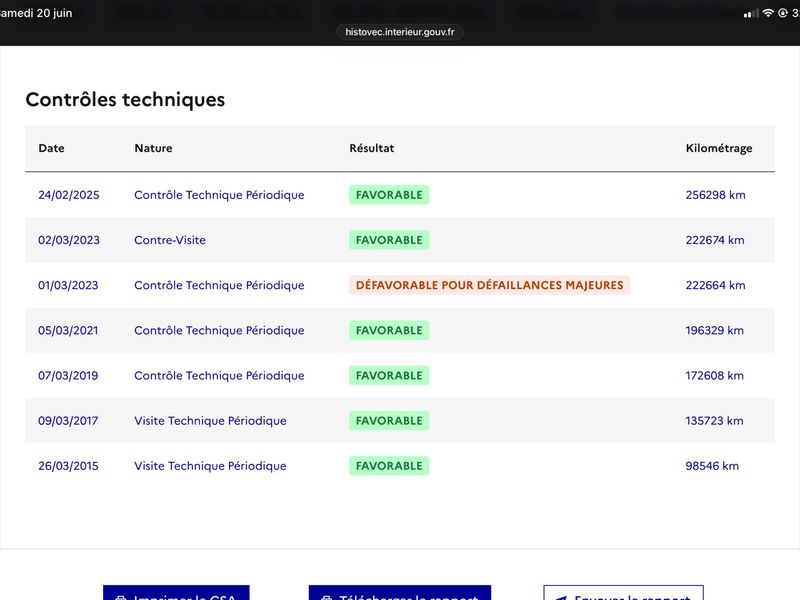Click 'Visite Technique Périodique' in the 26/03/2015 row
This screenshot has height=600, width=800.
click(210, 466)
